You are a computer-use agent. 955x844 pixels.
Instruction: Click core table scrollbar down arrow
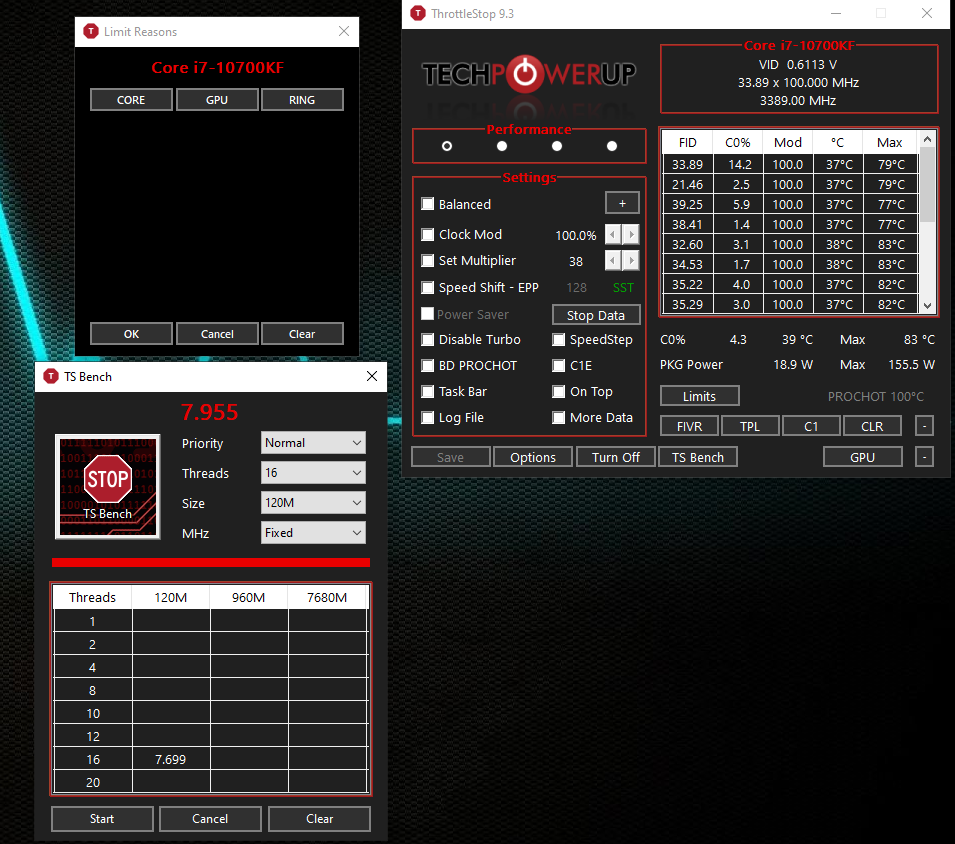coord(927,306)
